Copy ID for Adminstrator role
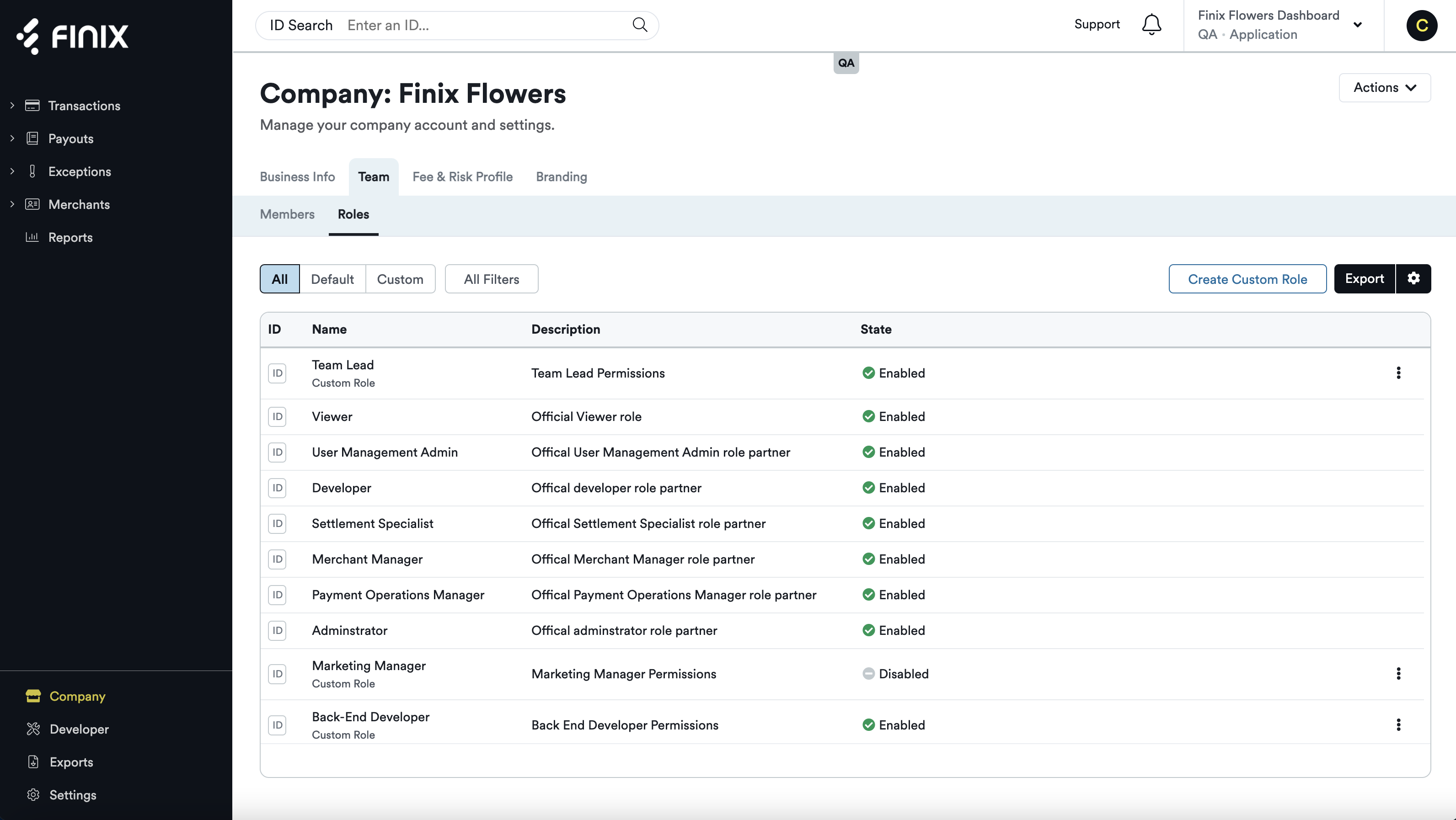The width and height of the screenshot is (1456, 820). tap(277, 630)
